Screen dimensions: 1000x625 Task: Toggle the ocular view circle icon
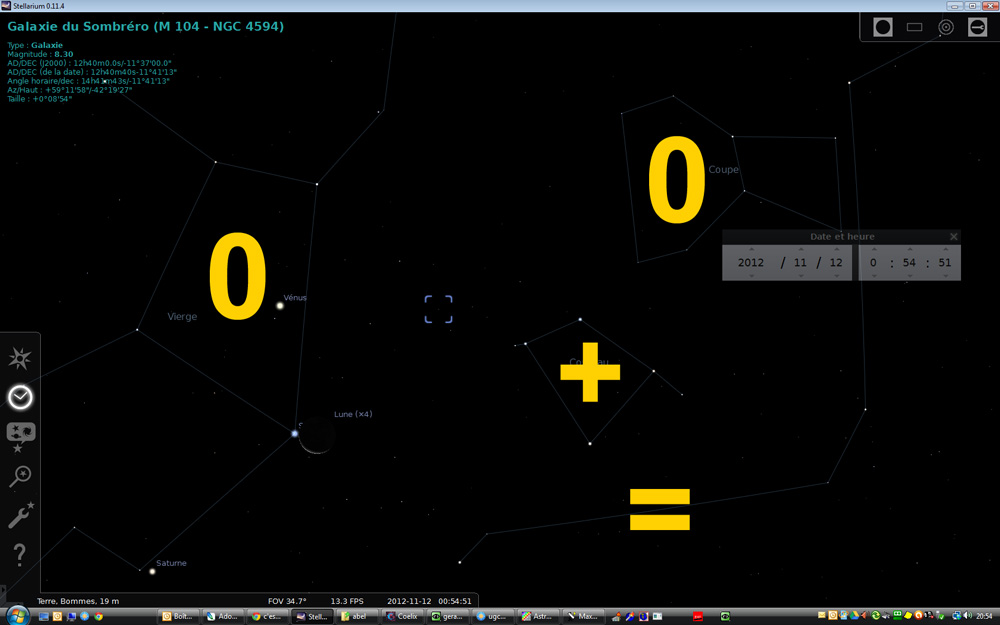tap(883, 27)
